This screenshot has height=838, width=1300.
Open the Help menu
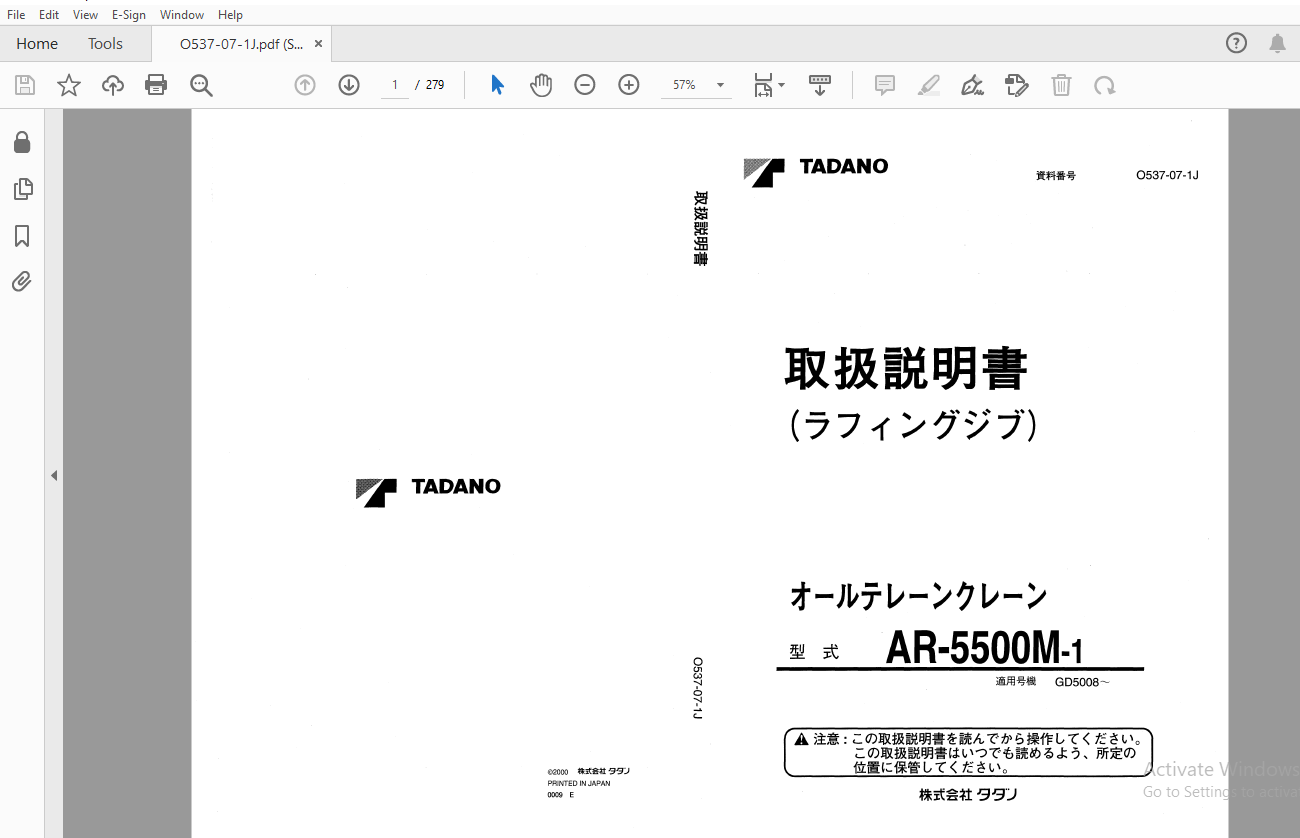coord(231,15)
